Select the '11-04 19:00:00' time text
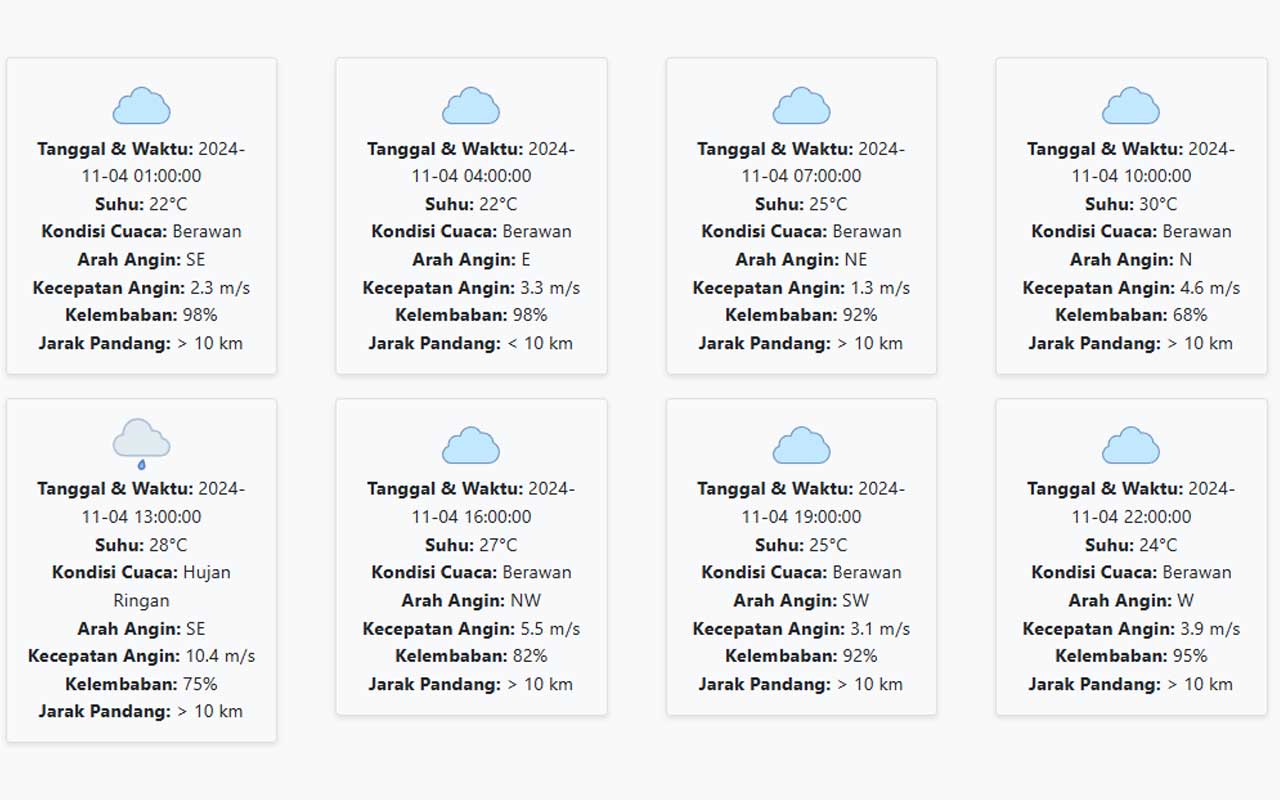Image resolution: width=1280 pixels, height=800 pixels. click(x=801, y=517)
